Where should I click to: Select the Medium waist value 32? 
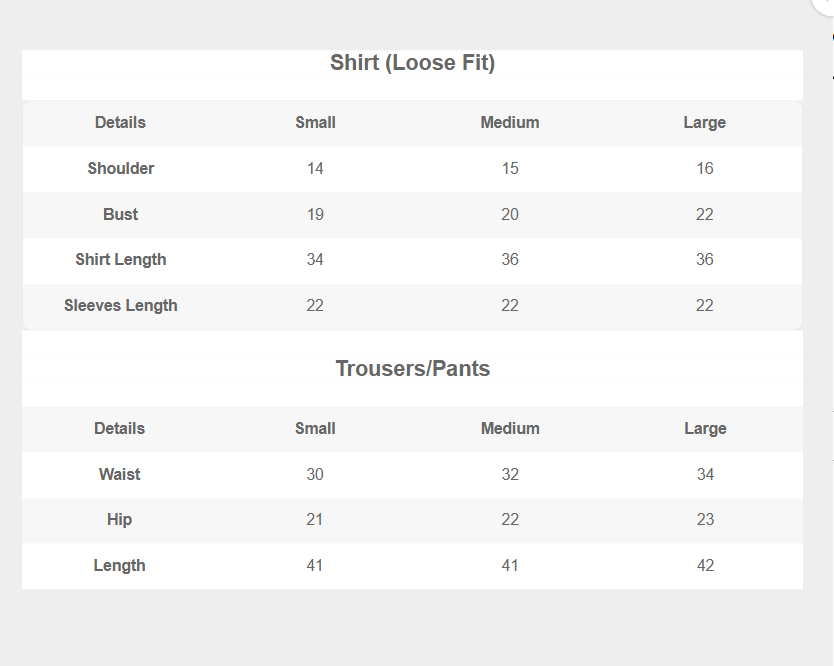pos(510,474)
